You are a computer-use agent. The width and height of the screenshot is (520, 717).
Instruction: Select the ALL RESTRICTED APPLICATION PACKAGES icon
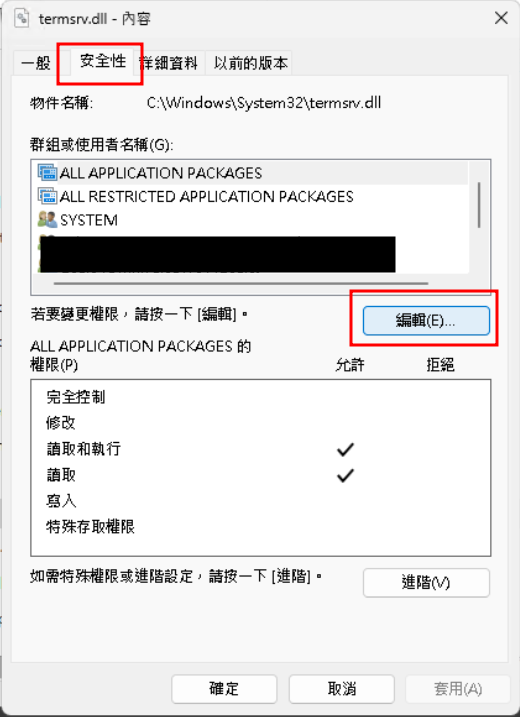point(48,197)
